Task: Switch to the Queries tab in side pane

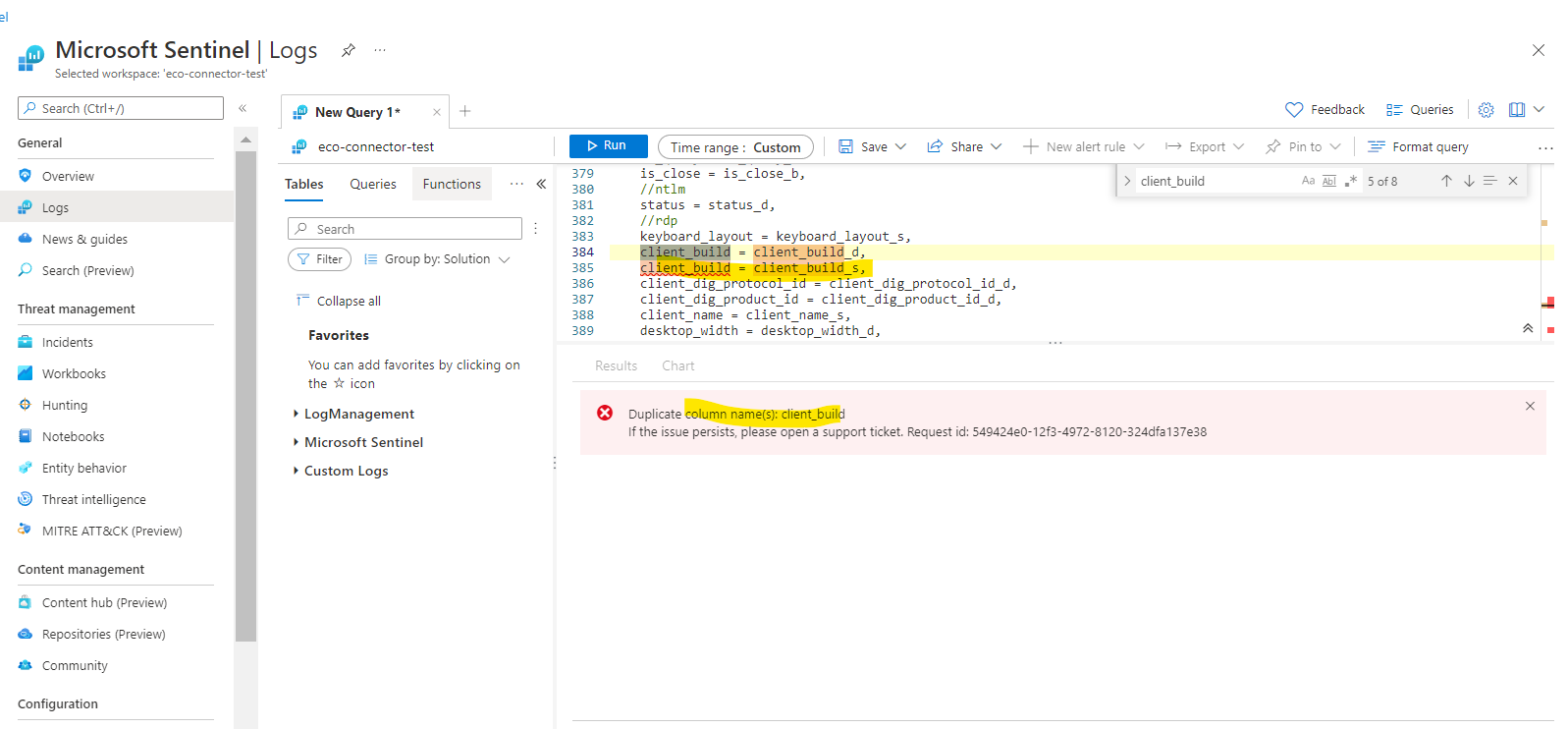Action: 373,184
